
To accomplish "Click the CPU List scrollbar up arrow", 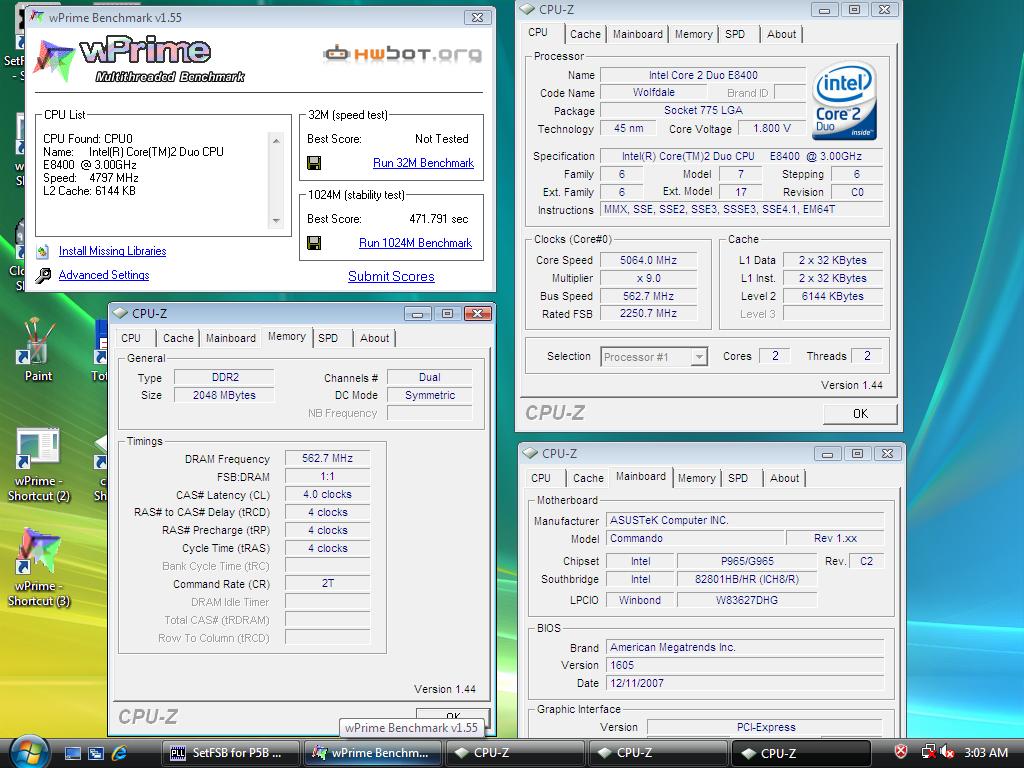I will 276,140.
